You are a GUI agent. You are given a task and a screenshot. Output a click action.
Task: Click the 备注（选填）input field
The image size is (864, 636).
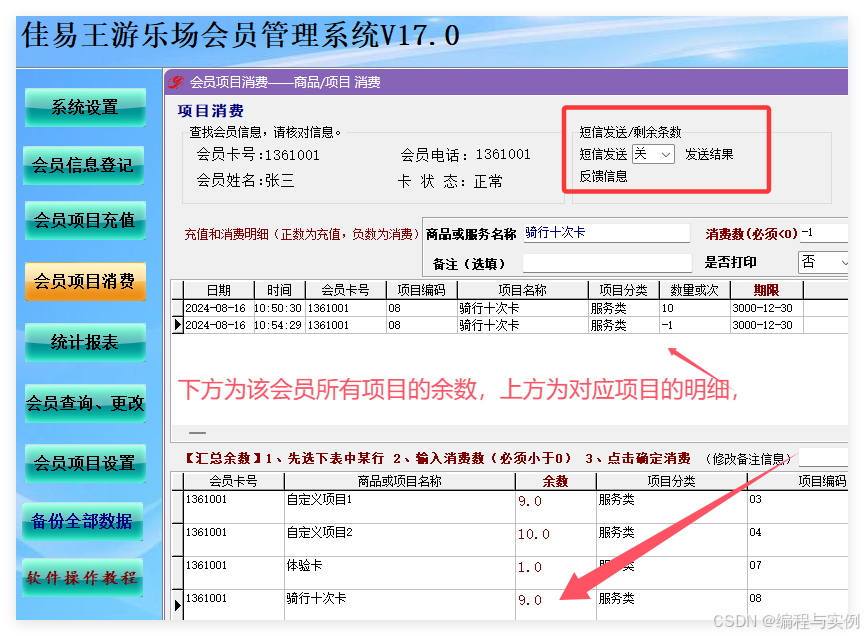(x=607, y=263)
